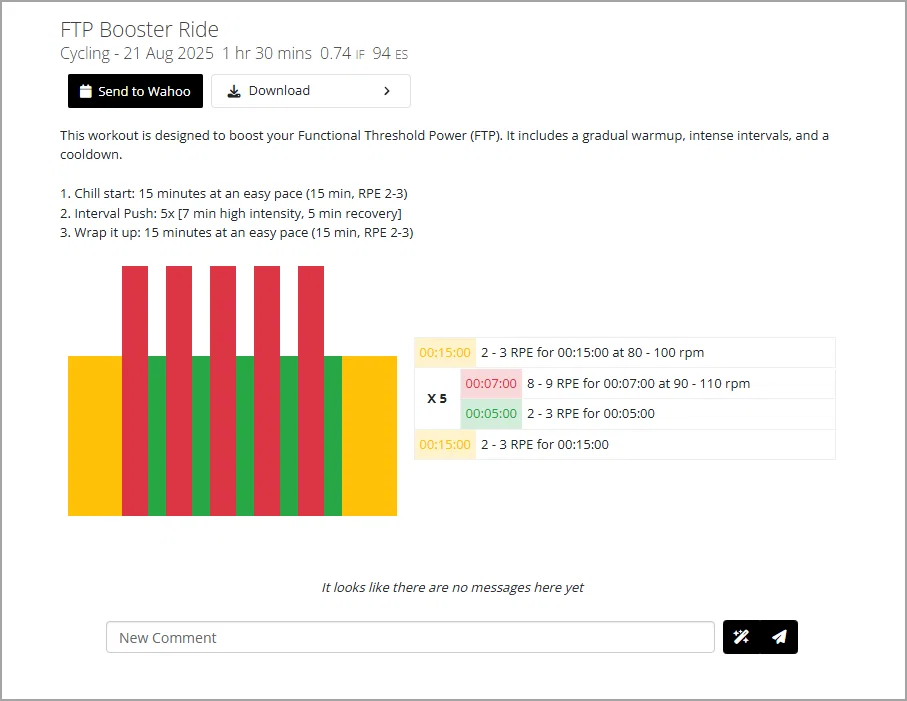
Task: Click the paper plane send icon
Action: tap(779, 637)
